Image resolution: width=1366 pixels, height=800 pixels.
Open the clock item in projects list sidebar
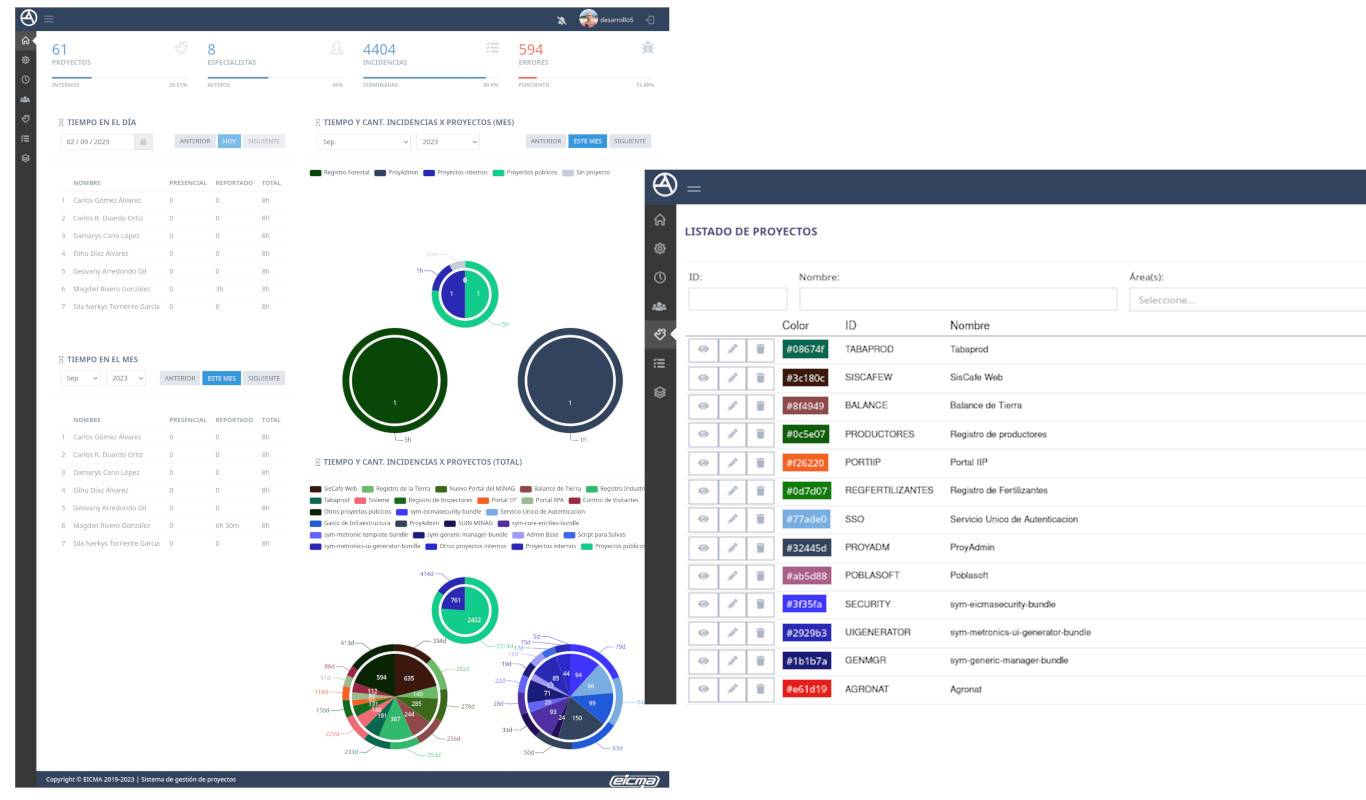[x=660, y=277]
